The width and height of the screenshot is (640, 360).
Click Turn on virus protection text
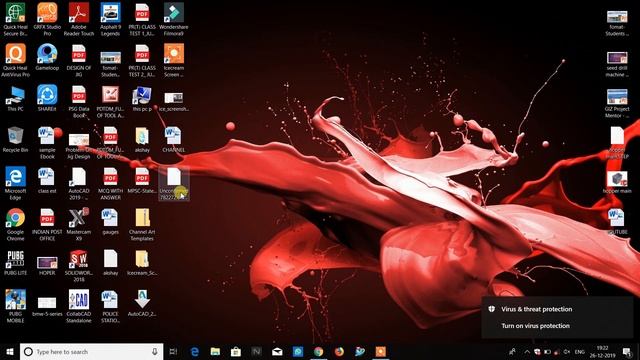coord(536,326)
